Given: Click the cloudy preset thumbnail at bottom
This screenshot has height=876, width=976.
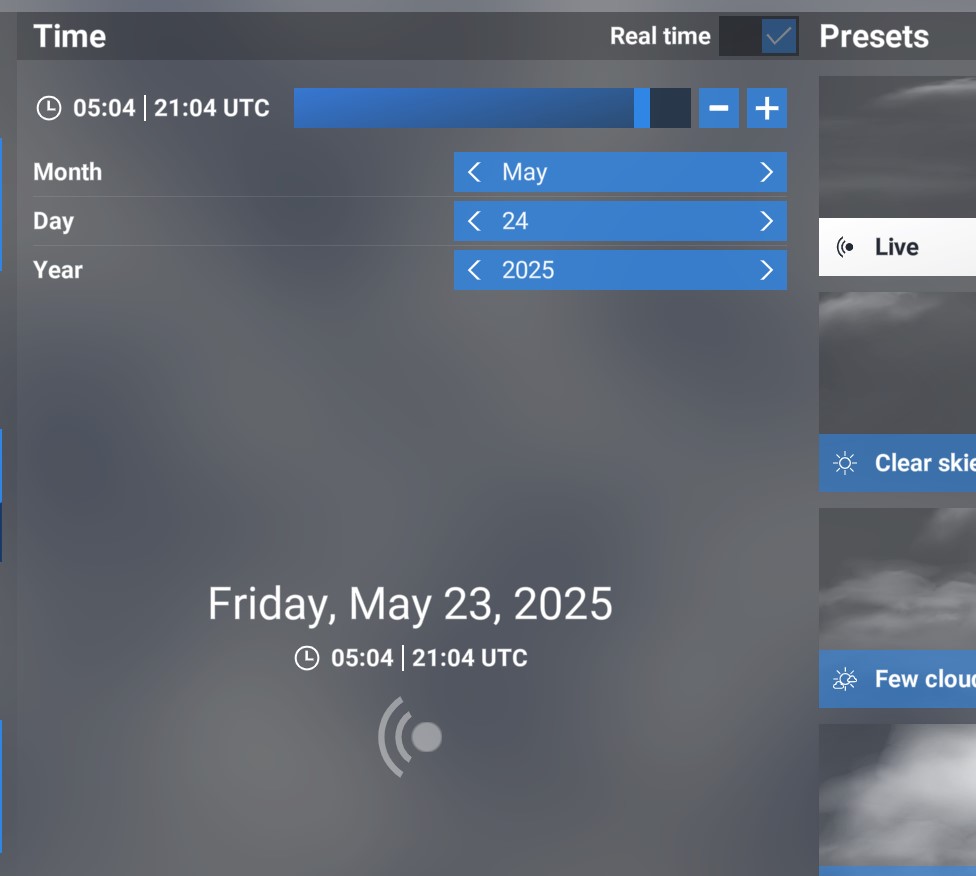Looking at the screenshot, I should (897, 795).
